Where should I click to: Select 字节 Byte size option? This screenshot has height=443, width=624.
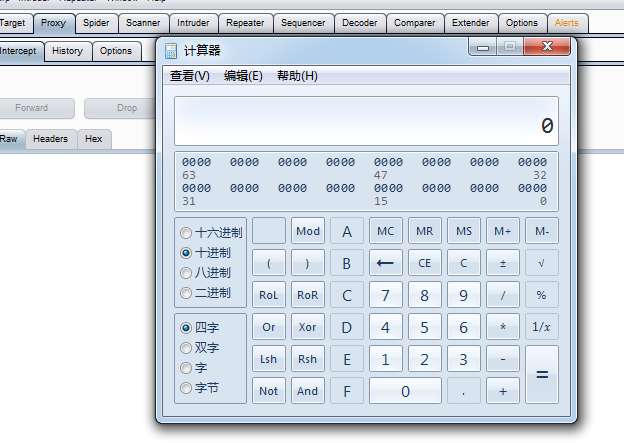coord(199,388)
